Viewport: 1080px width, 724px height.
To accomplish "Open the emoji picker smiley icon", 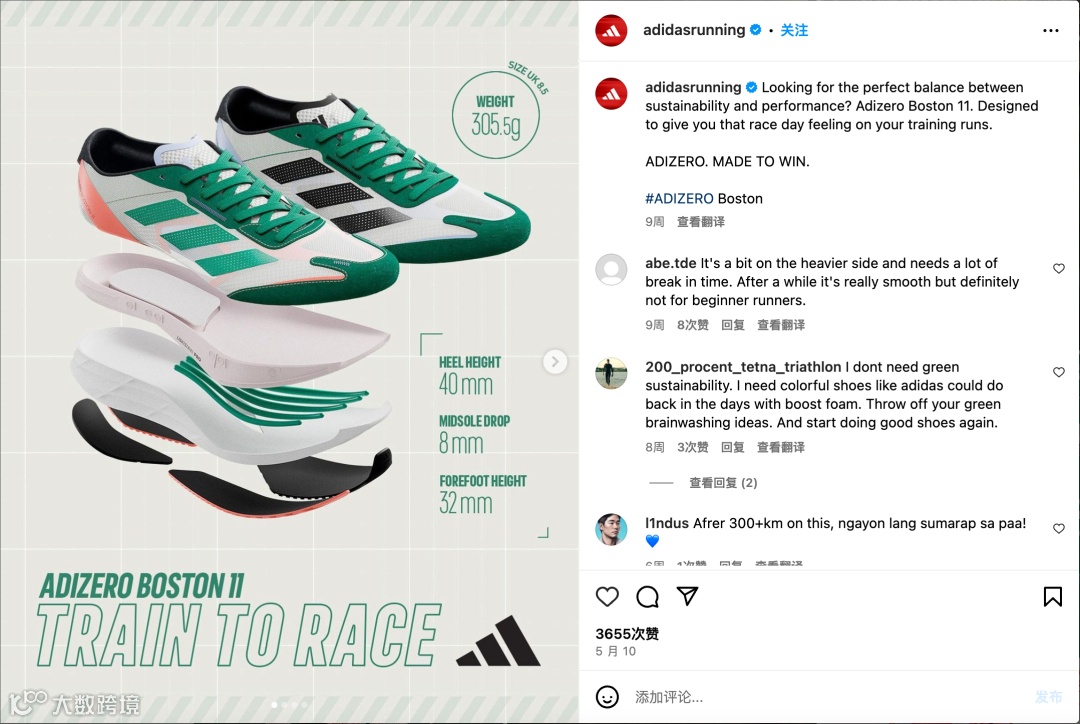I will click(607, 697).
